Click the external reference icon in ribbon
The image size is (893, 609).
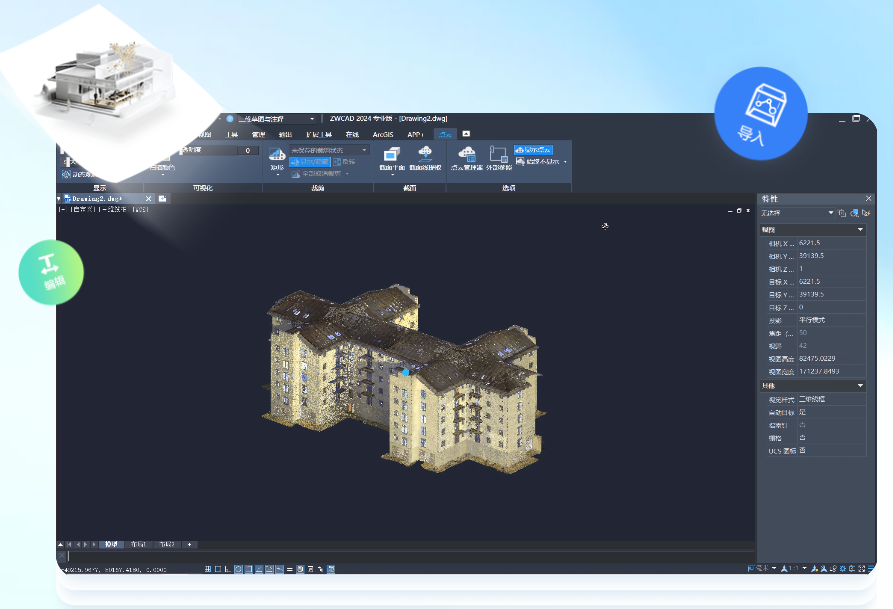point(499,158)
